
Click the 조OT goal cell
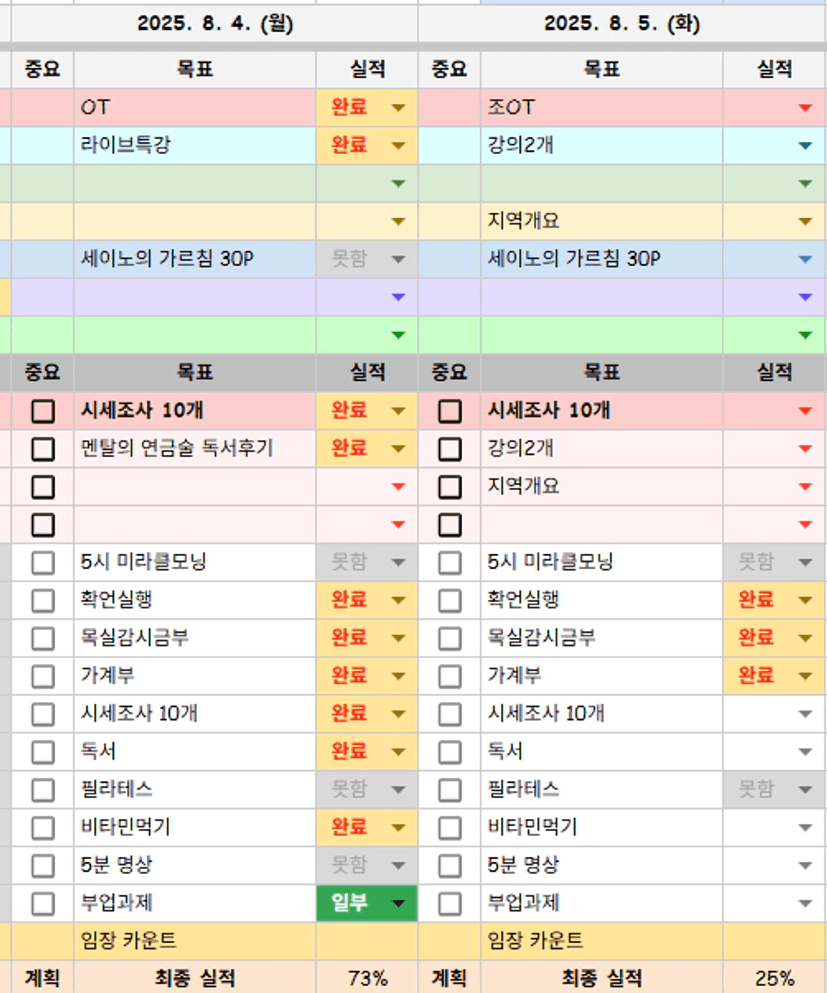click(602, 108)
